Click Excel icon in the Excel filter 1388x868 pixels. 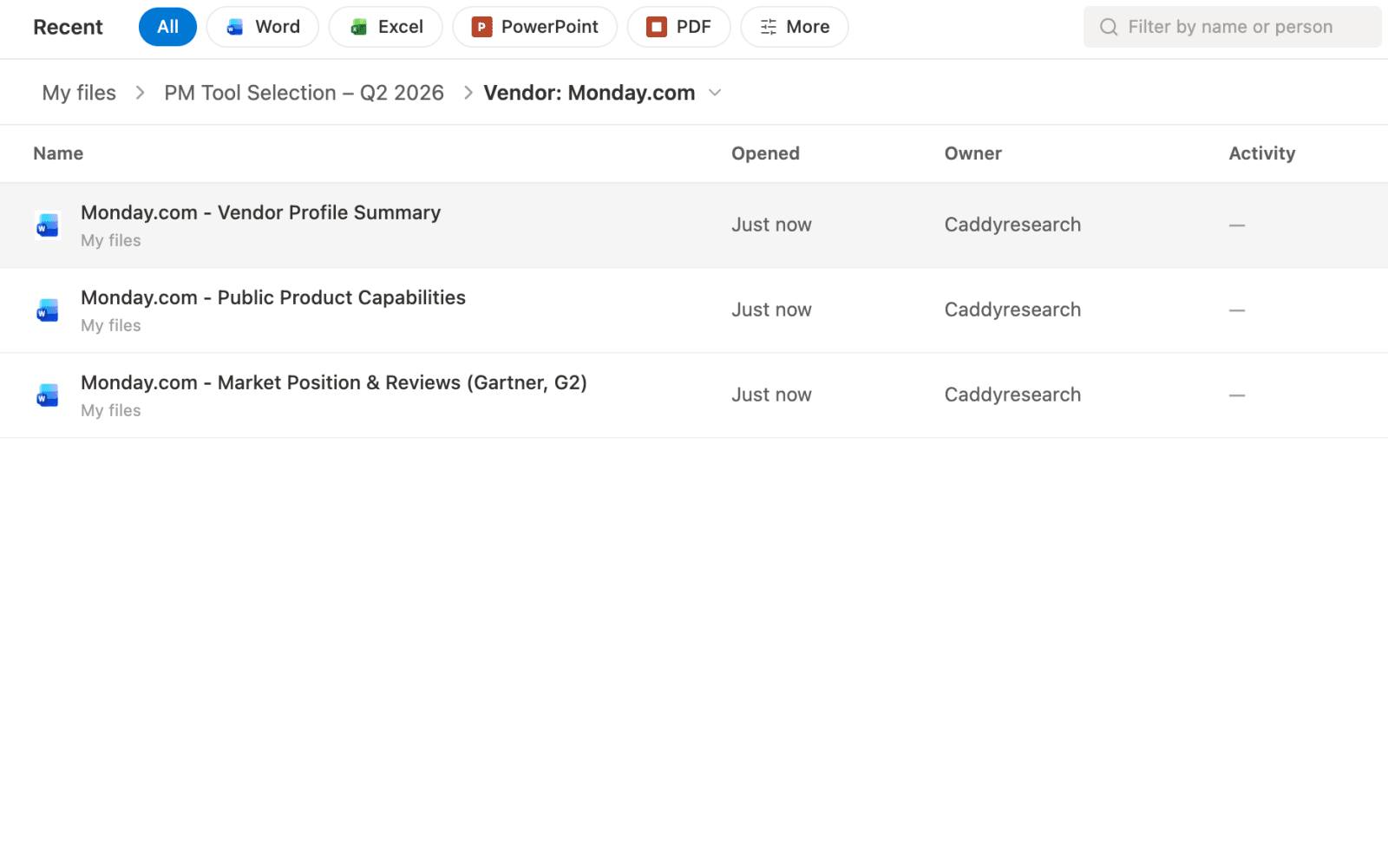(358, 28)
